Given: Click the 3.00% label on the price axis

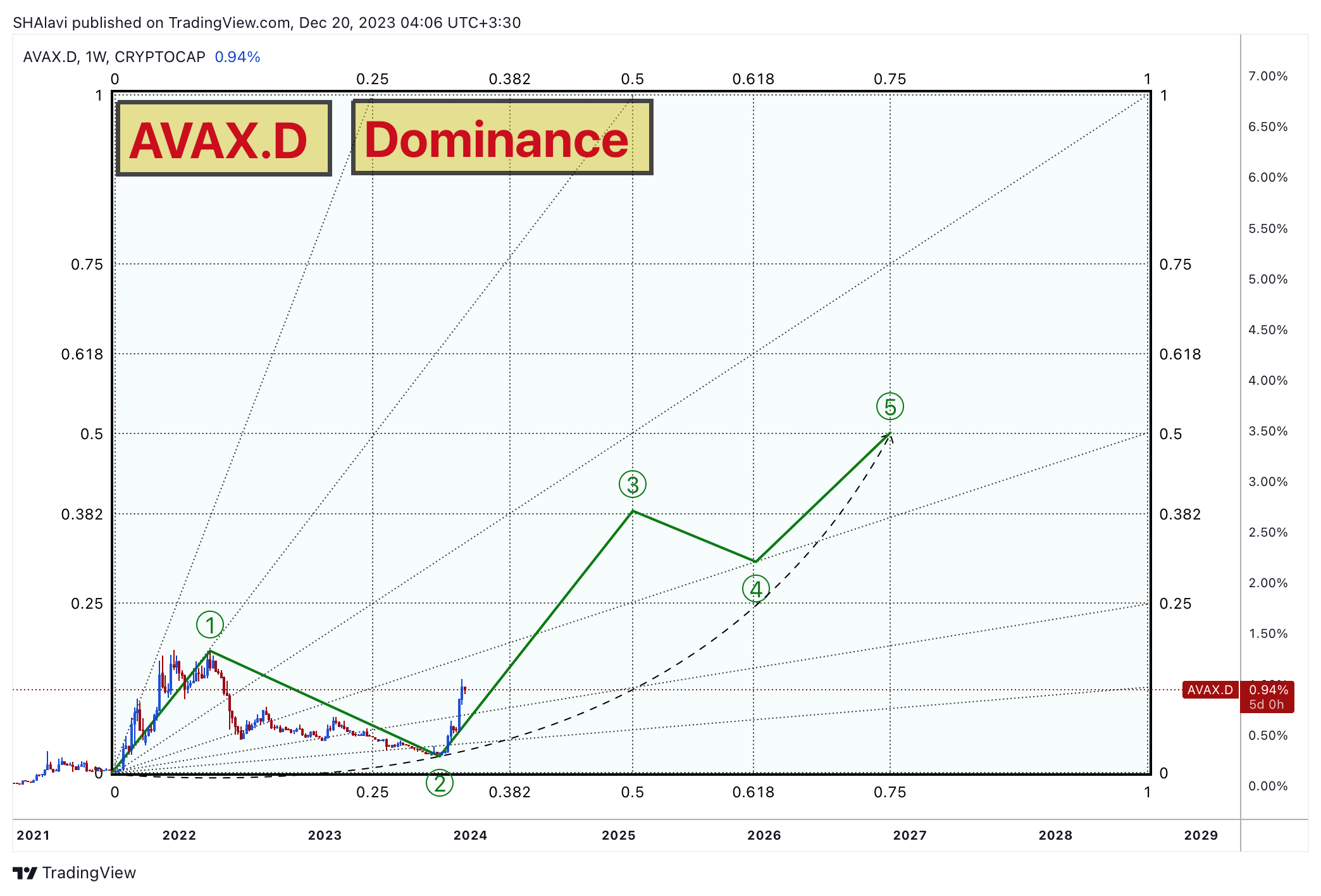Looking at the screenshot, I should tap(1268, 482).
